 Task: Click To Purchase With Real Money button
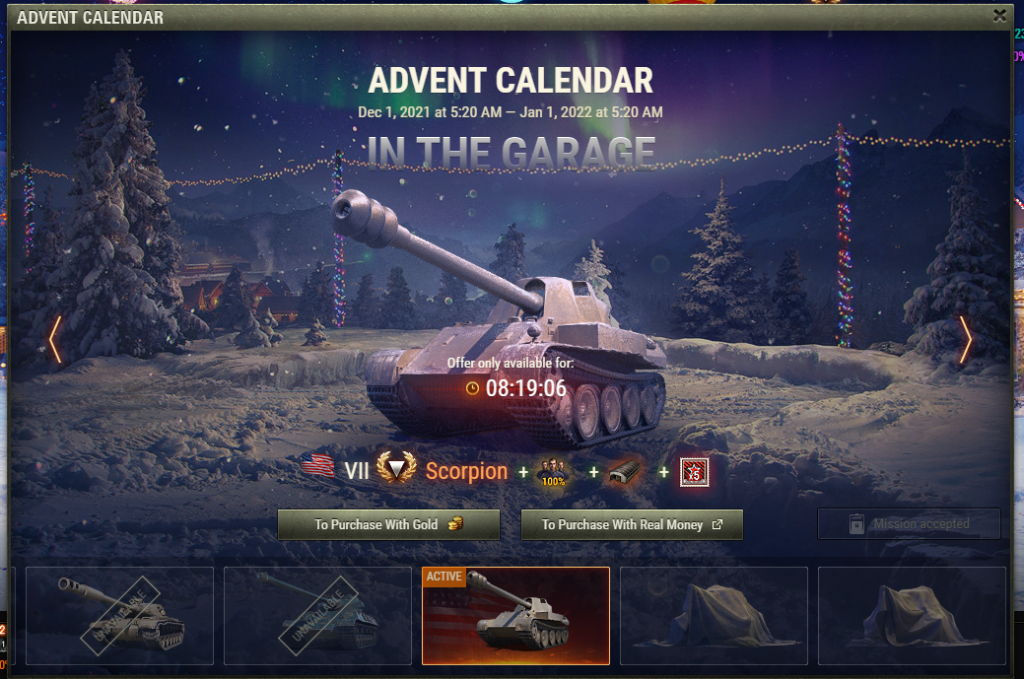pyautogui.click(x=632, y=524)
